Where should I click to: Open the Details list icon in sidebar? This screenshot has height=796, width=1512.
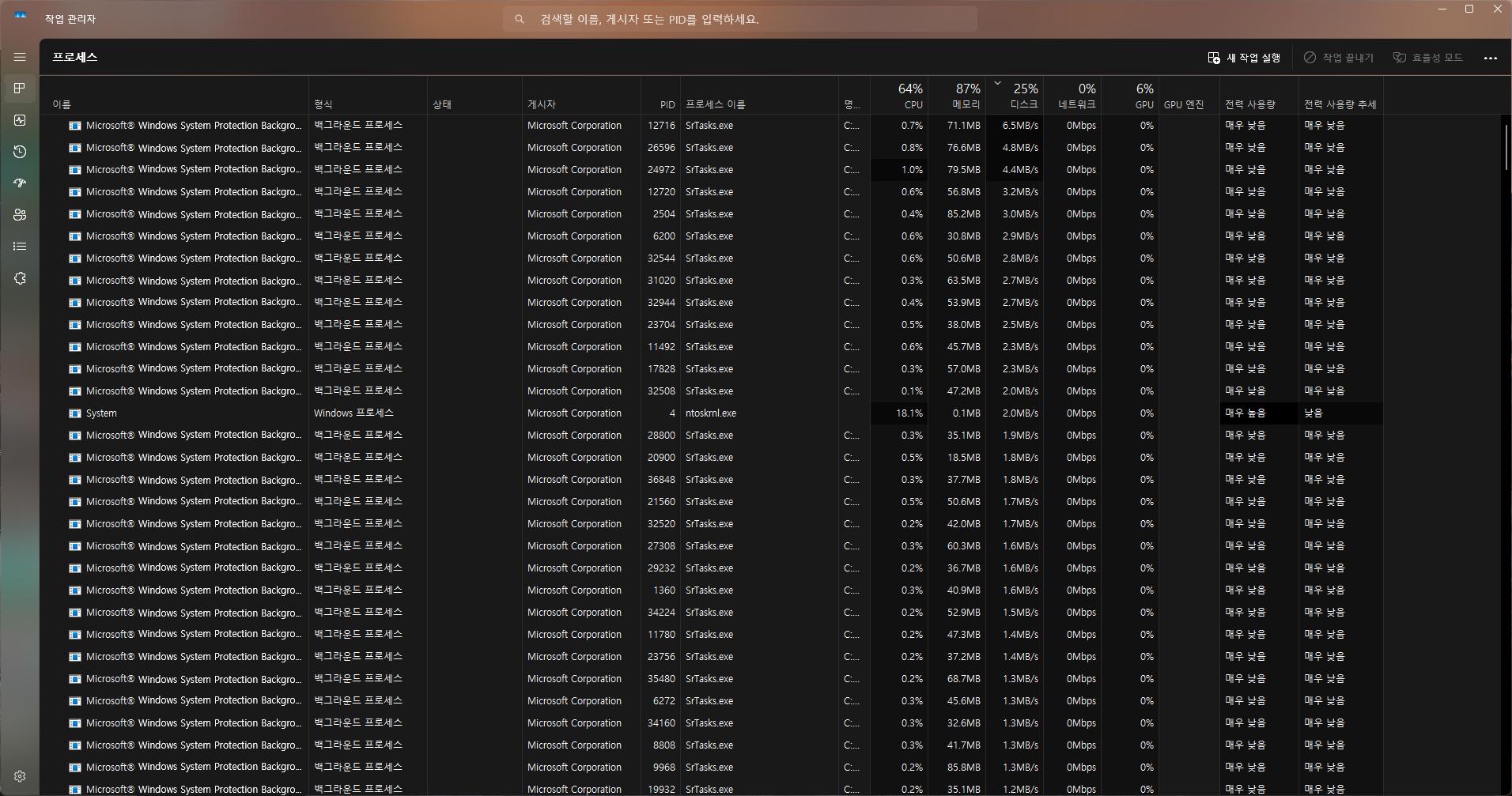[x=20, y=247]
